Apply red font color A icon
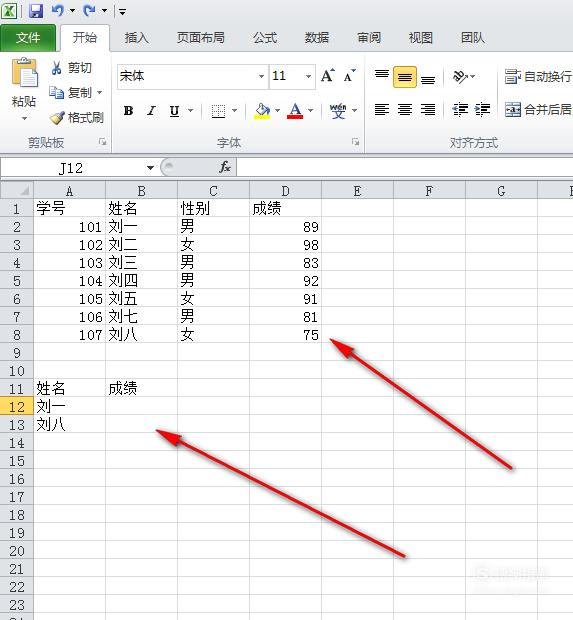The height and width of the screenshot is (620, 573). click(295, 111)
